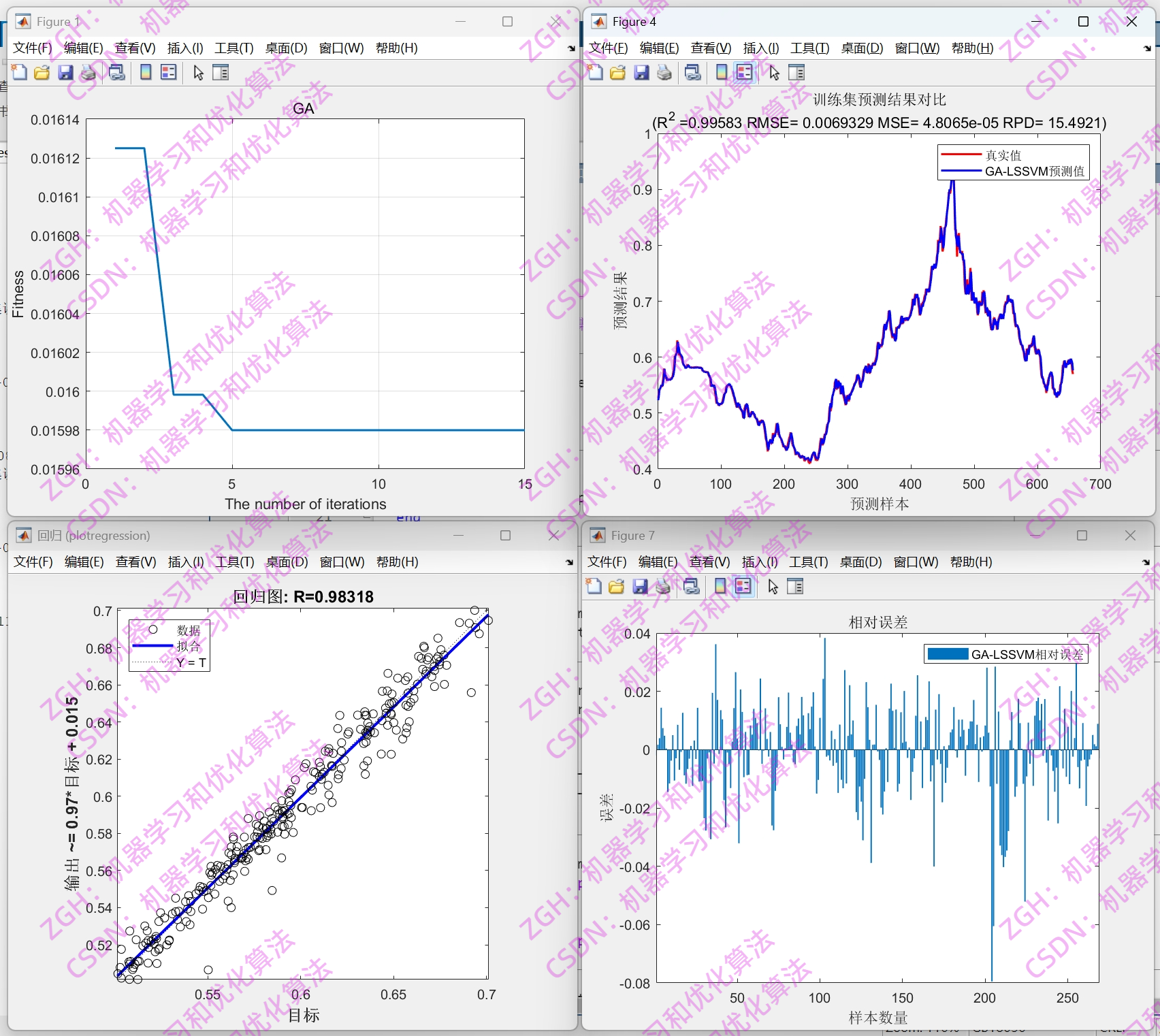The image size is (1160, 1036).
Task: Toggle the highlighted legend tool in Figure 4
Action: tap(743, 72)
